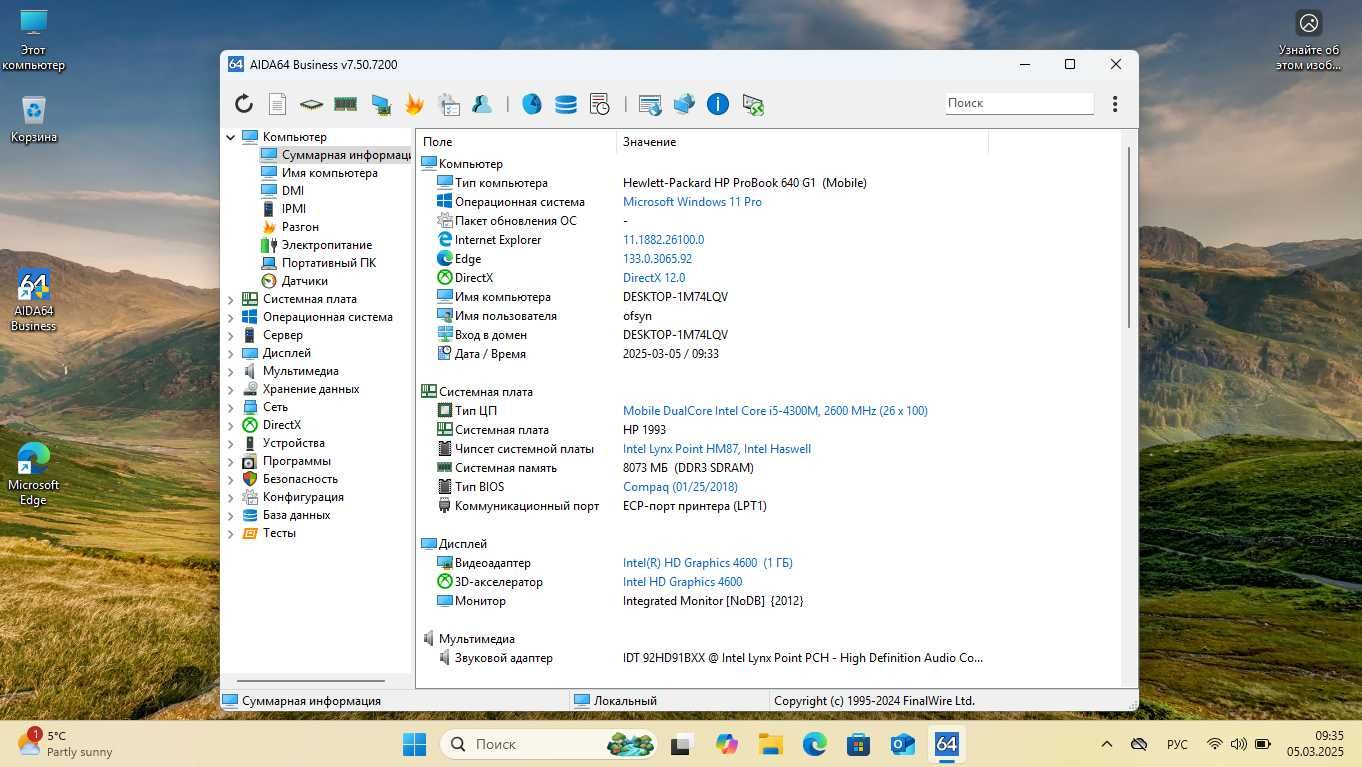The width and height of the screenshot is (1362, 767).
Task: Open Этот компьютер desktop icon
Action: pyautogui.click(x=33, y=40)
